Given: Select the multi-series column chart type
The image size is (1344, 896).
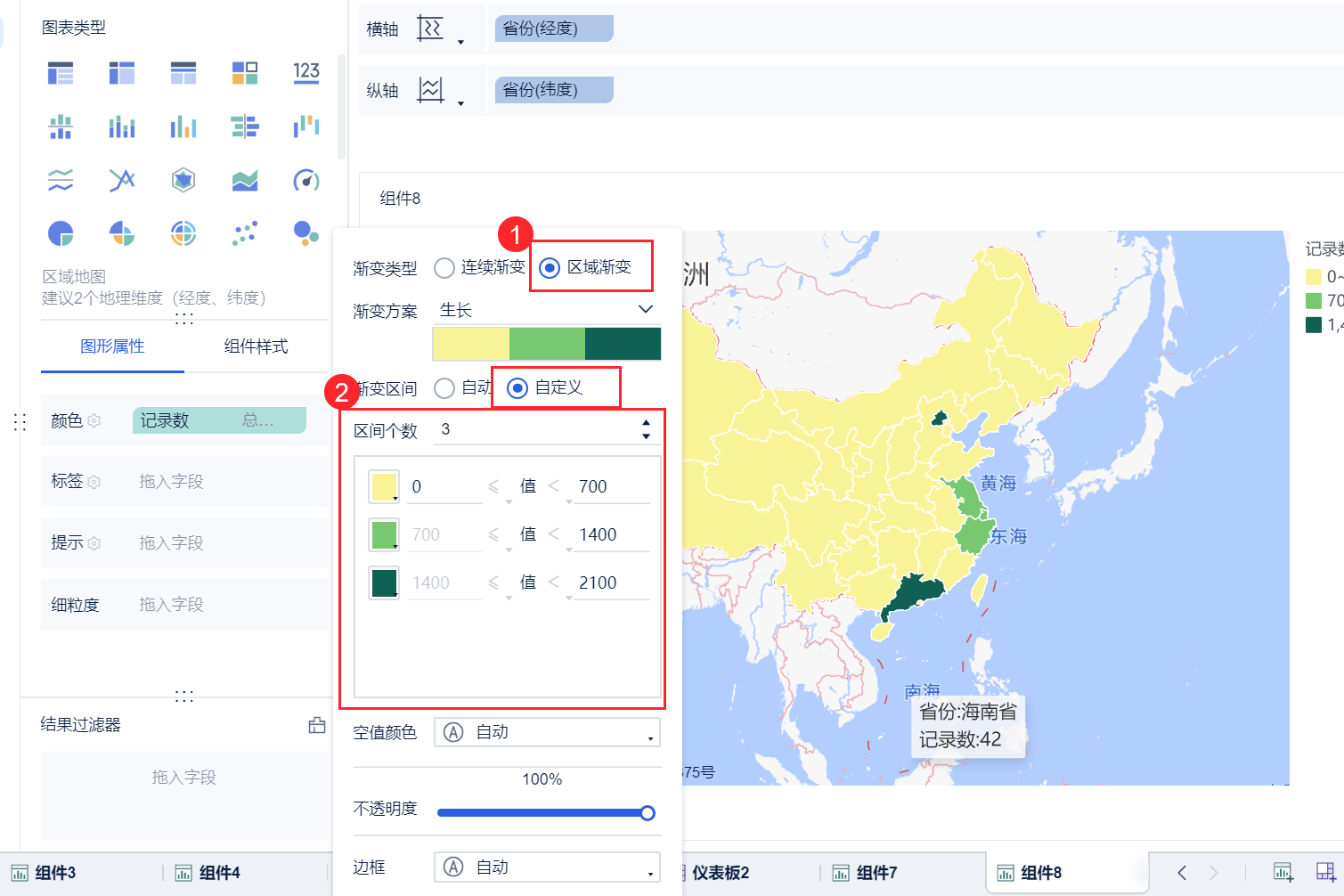Looking at the screenshot, I should pos(183,127).
